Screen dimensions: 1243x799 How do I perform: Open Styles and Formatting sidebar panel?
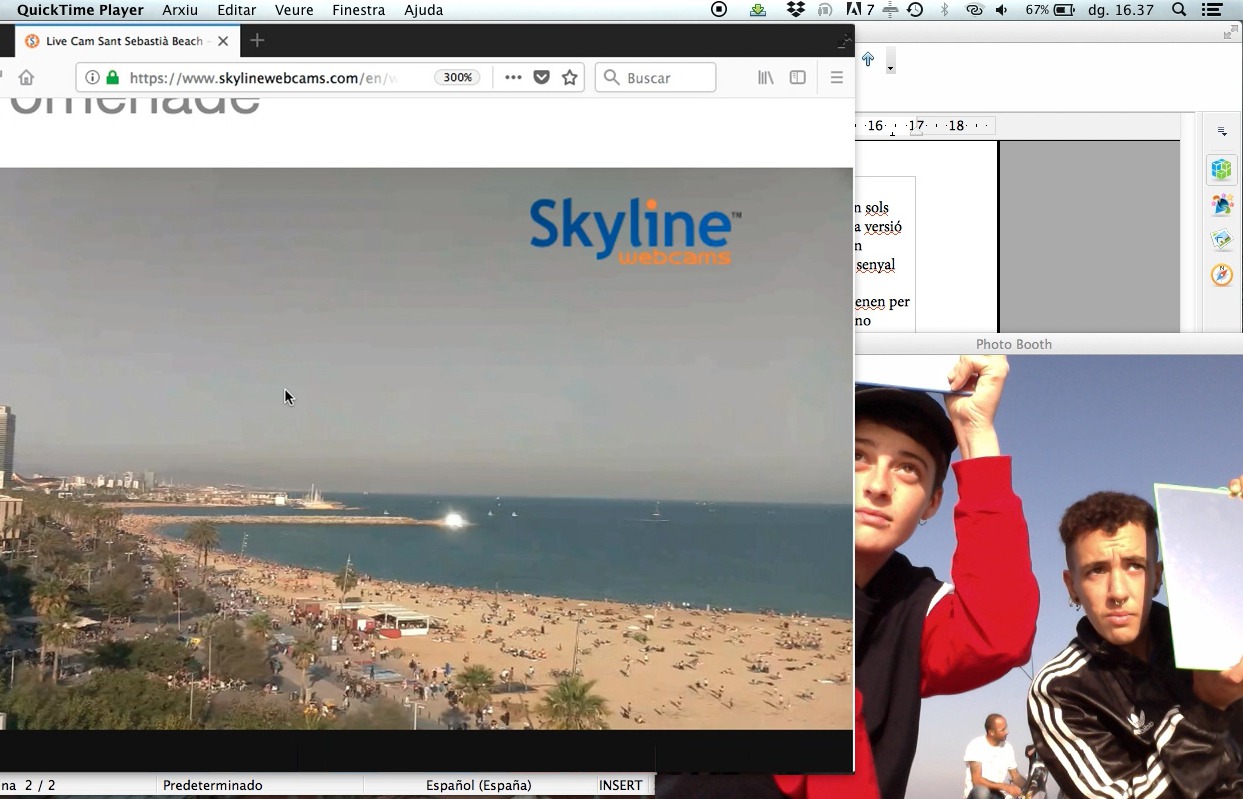click(1221, 205)
